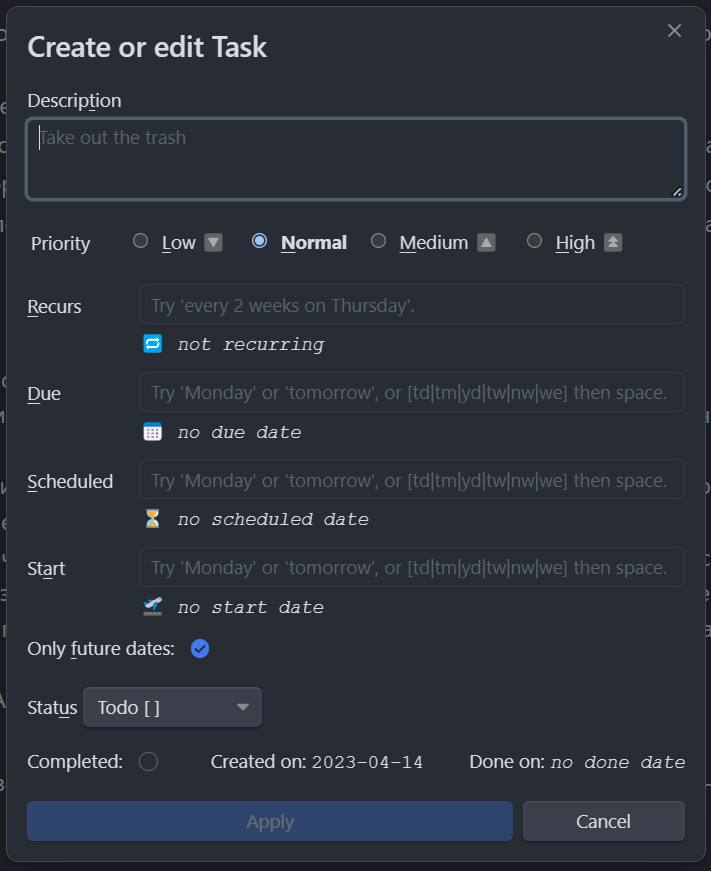This screenshot has width=711, height=871.
Task: Select the Low priority radio button
Action: tap(141, 241)
